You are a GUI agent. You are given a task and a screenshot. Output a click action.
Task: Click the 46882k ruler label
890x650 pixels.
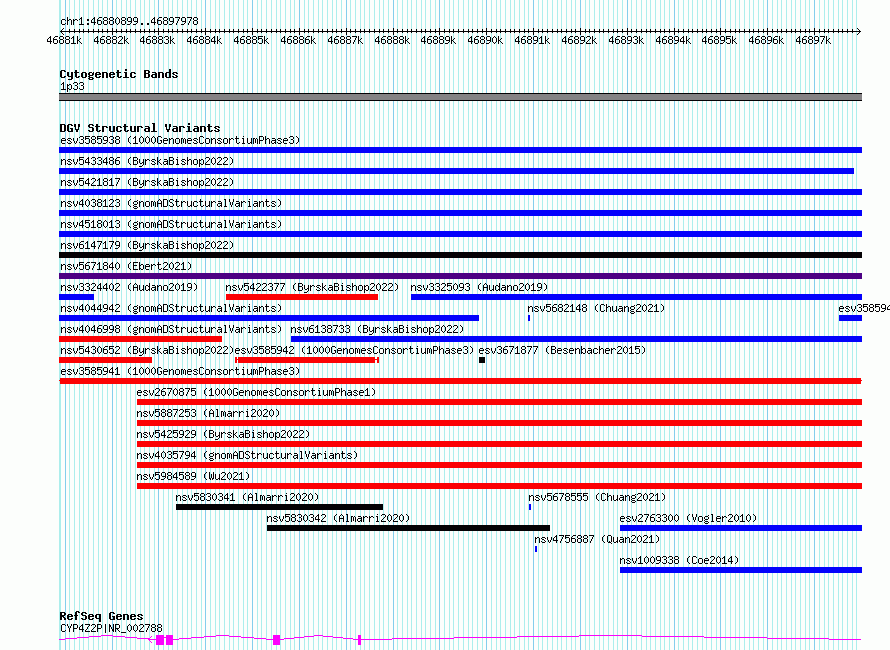(111, 40)
